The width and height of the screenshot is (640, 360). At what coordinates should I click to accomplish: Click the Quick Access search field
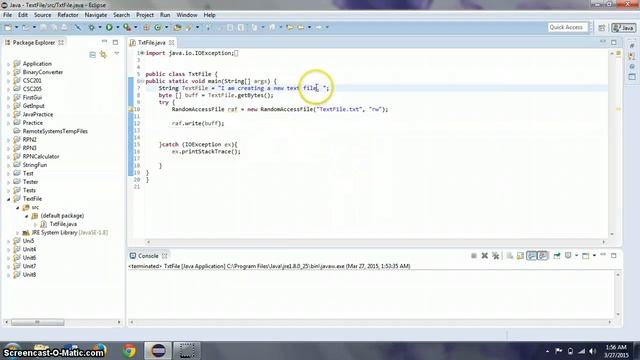pos(567,27)
